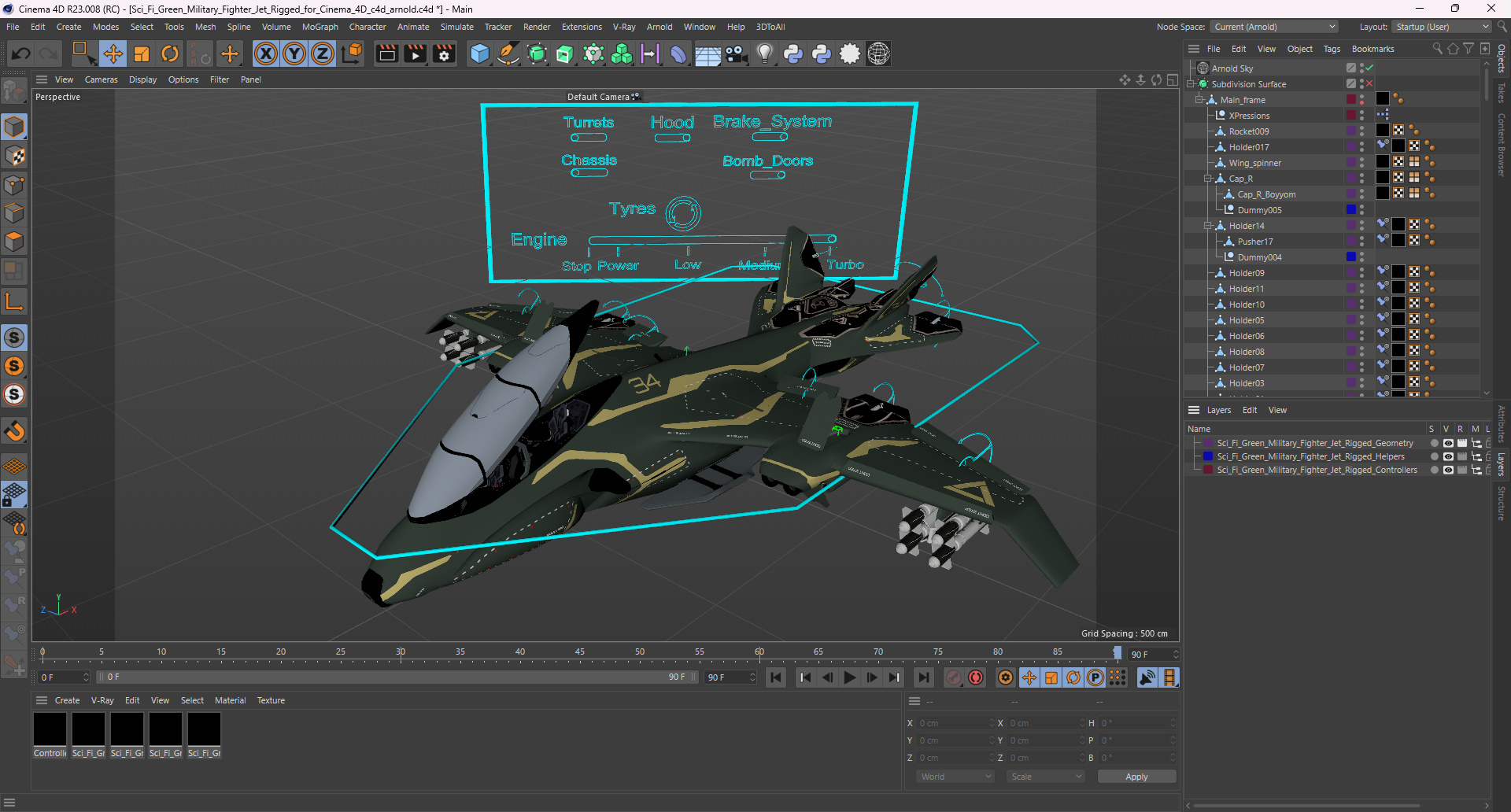Open viewport Cameras menu
The image size is (1511, 812).
[101, 79]
